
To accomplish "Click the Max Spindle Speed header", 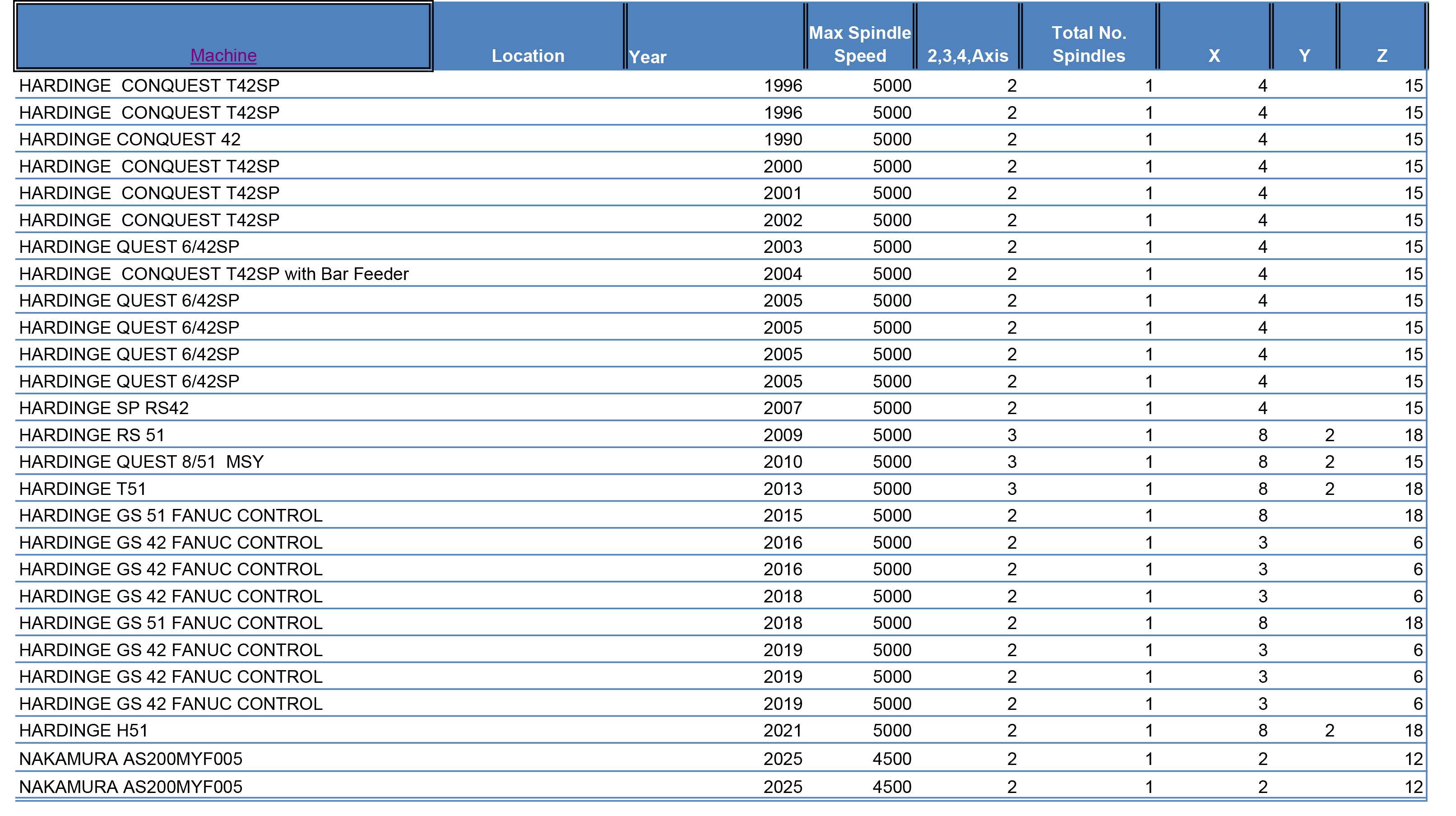I will (x=860, y=44).
